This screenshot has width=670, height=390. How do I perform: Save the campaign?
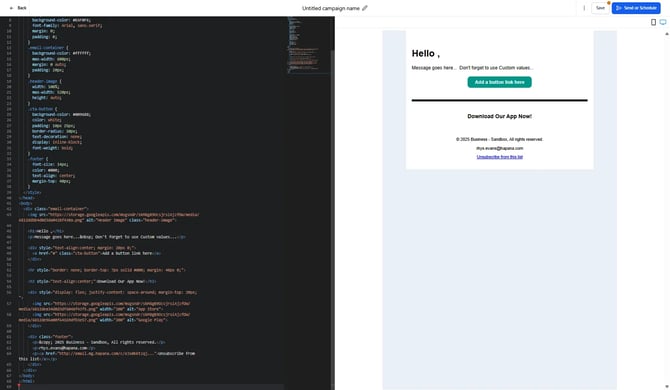coord(600,8)
